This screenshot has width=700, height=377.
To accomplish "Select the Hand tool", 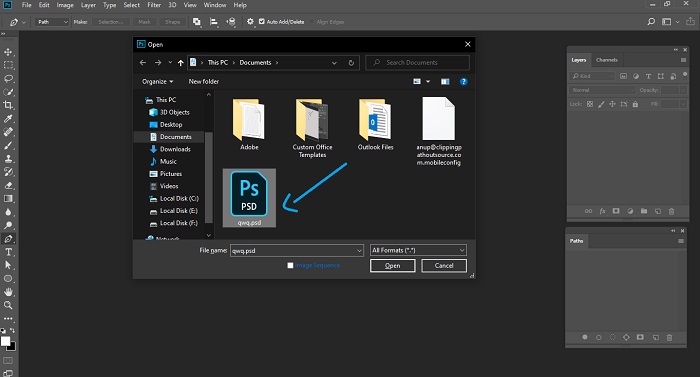I will click(8, 292).
